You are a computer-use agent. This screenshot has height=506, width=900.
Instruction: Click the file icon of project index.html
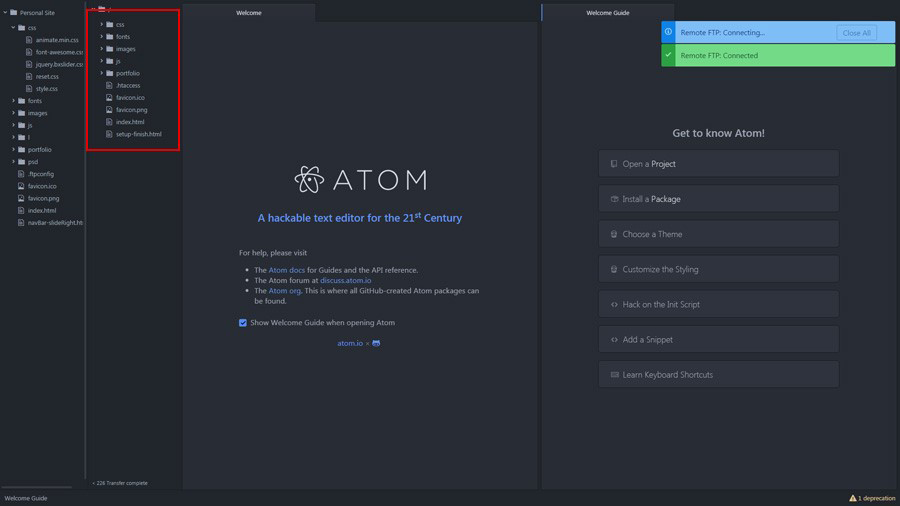pos(21,211)
